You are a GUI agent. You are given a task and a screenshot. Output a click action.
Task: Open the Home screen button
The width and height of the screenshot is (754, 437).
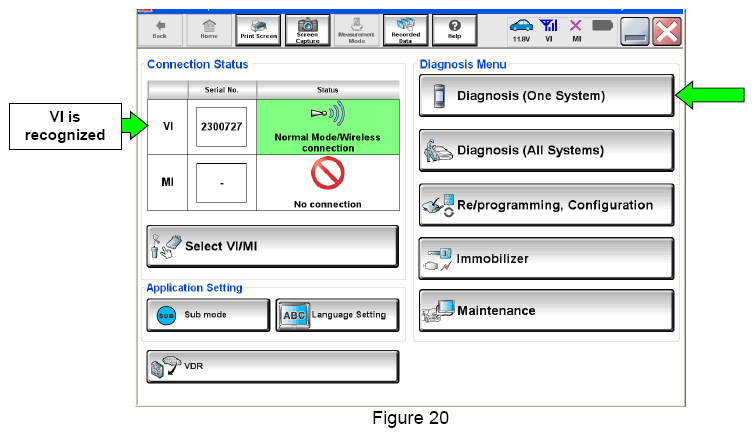pos(209,30)
